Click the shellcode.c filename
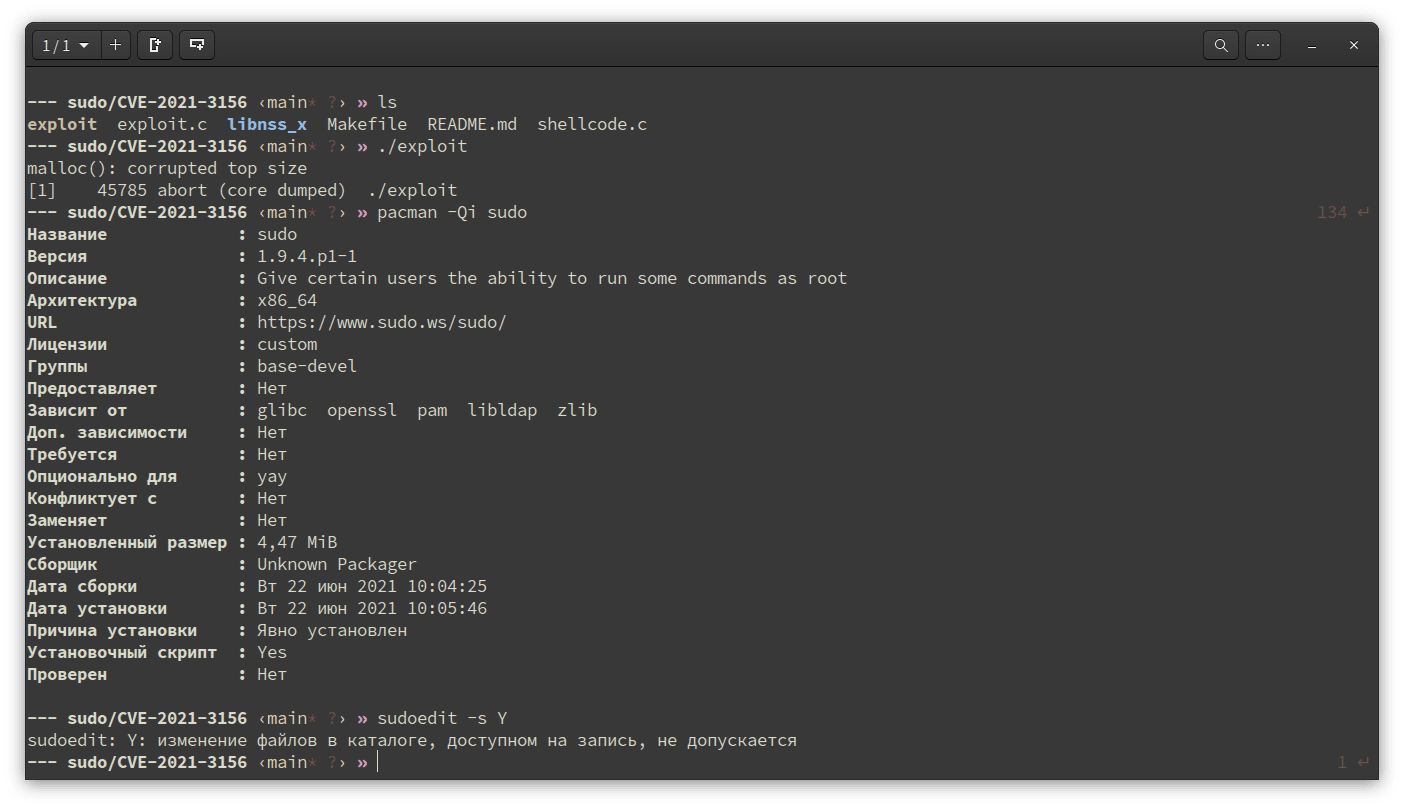 click(592, 124)
